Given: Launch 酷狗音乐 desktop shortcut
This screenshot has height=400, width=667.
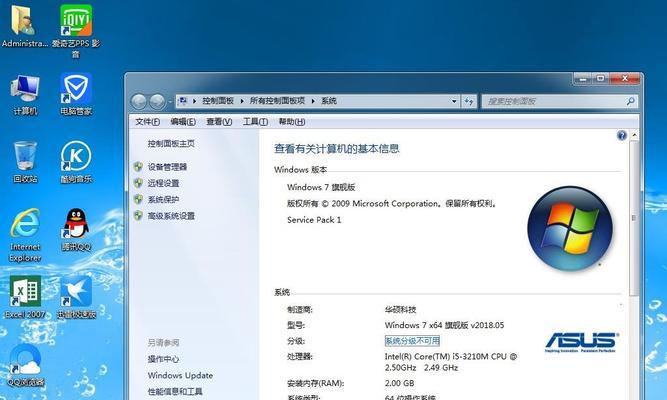Looking at the screenshot, I should (x=76, y=162).
